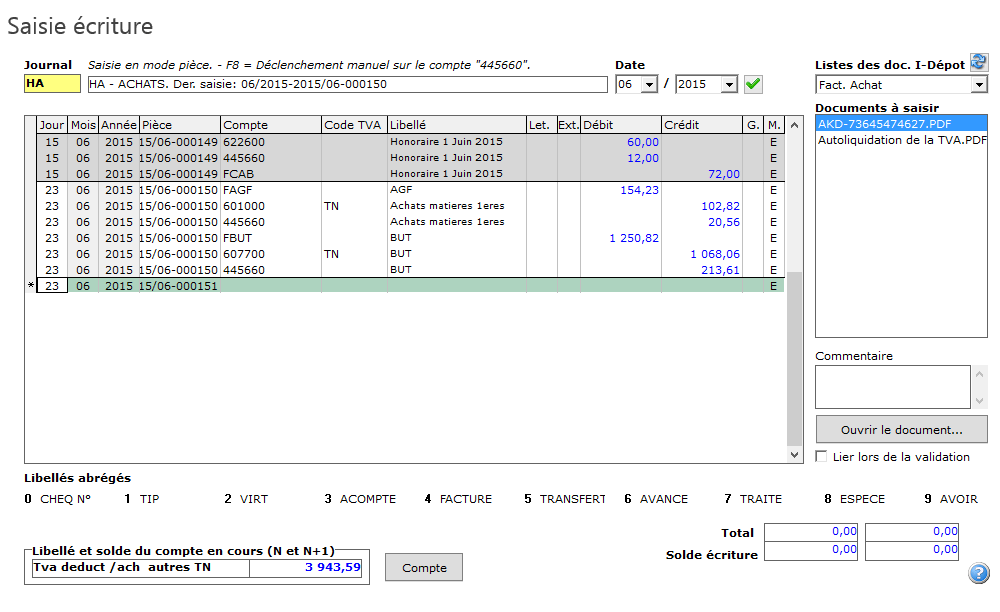1000x612 pixels.
Task: Choose the 'VIRT' abbreviated label
Action: 254,499
